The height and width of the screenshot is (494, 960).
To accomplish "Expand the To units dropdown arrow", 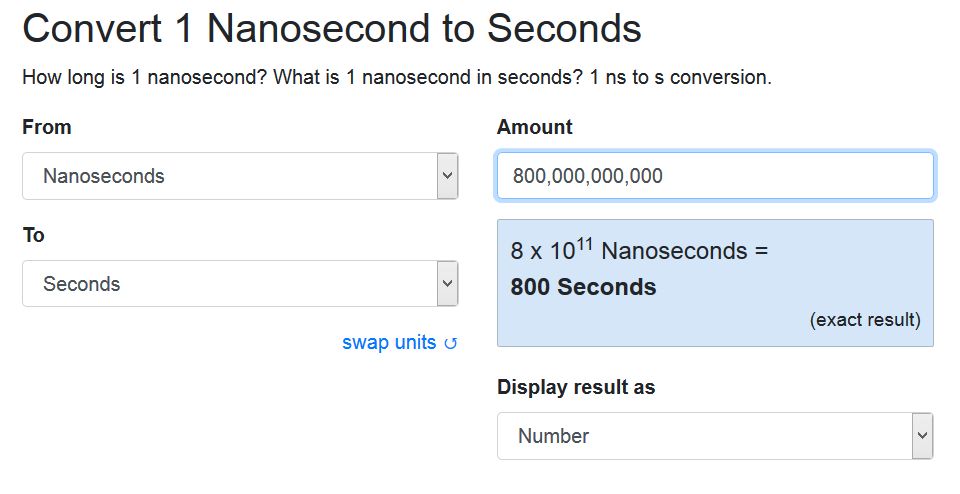I will [x=448, y=283].
